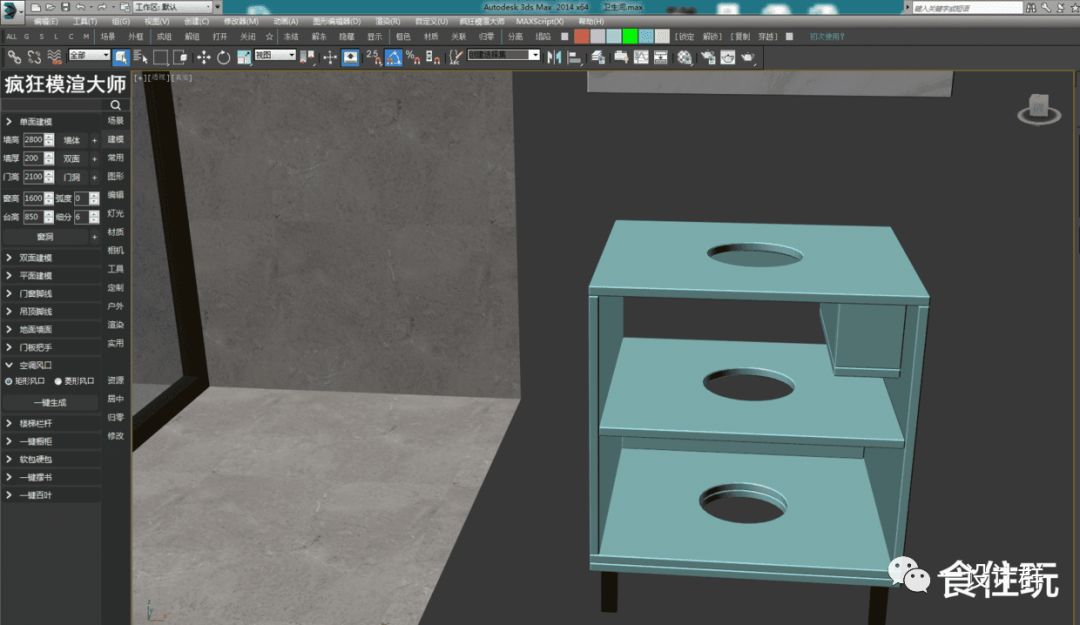Image resolution: width=1080 pixels, height=625 pixels.
Task: Click the 一键生成 button
Action: tap(50, 402)
